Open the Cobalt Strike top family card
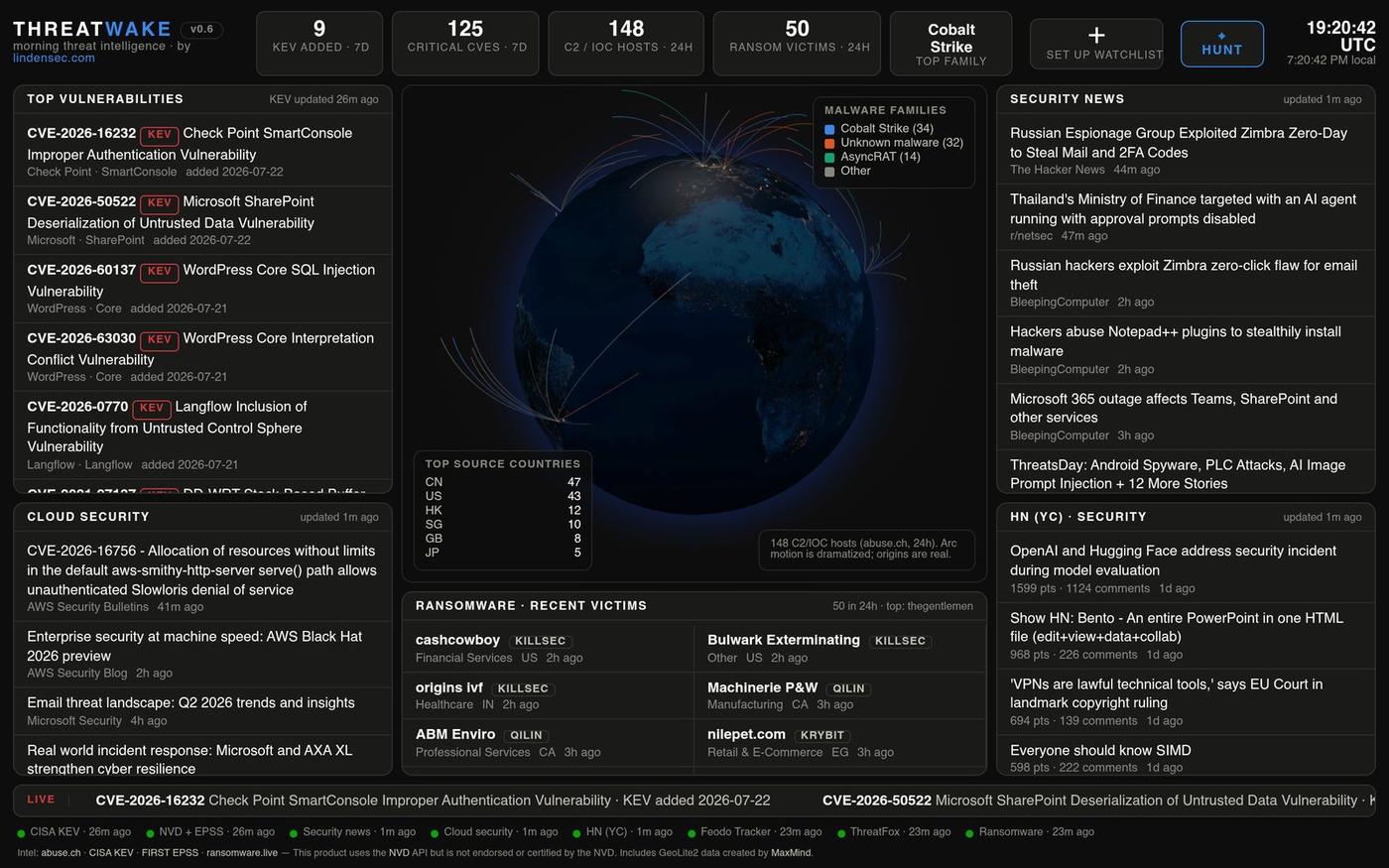 (950, 44)
